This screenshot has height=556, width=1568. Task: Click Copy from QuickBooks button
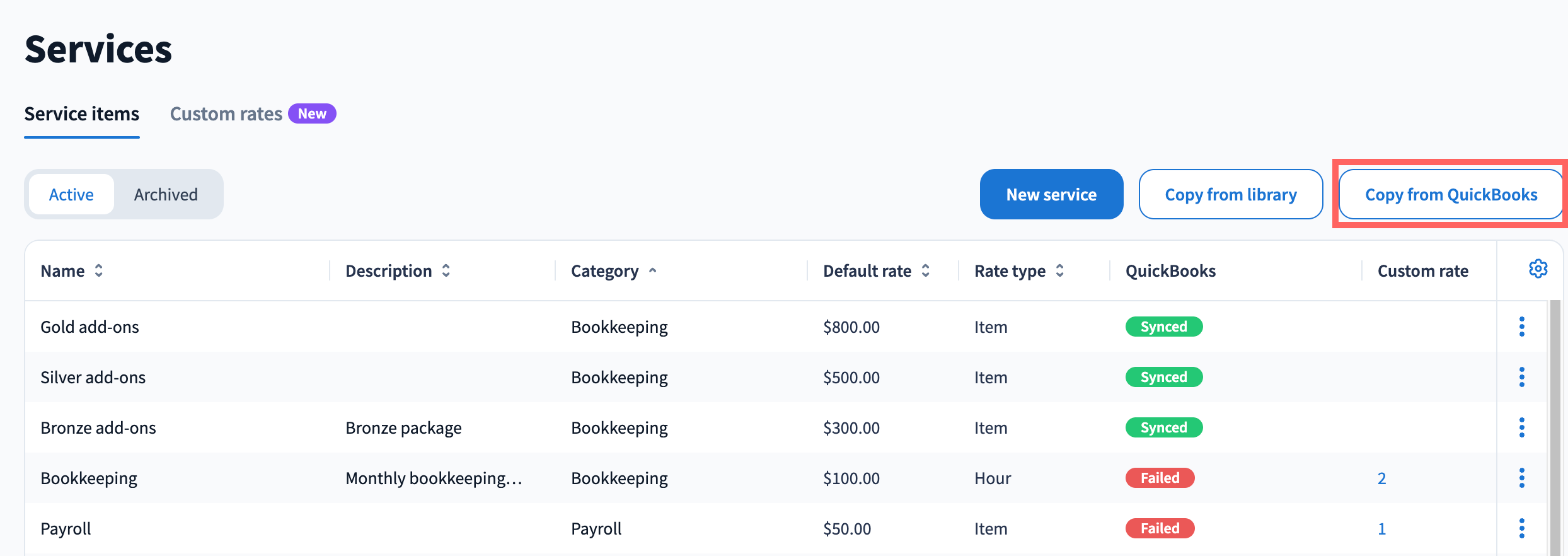point(1451,194)
